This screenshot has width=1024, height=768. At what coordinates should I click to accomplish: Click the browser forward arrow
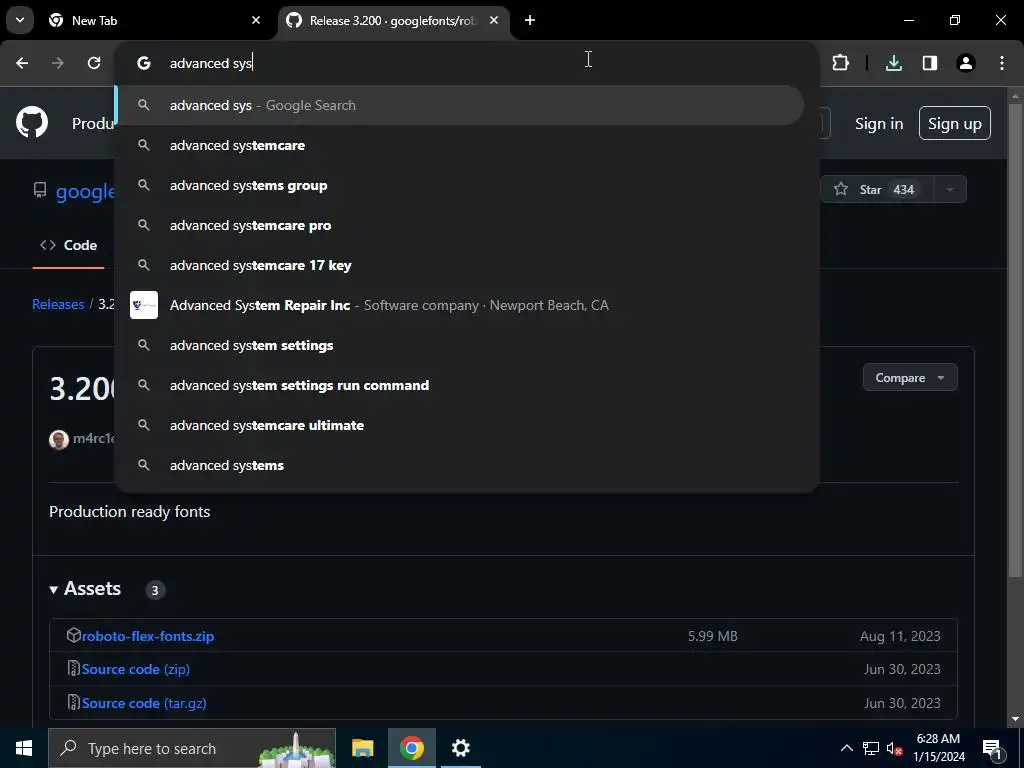(x=58, y=63)
